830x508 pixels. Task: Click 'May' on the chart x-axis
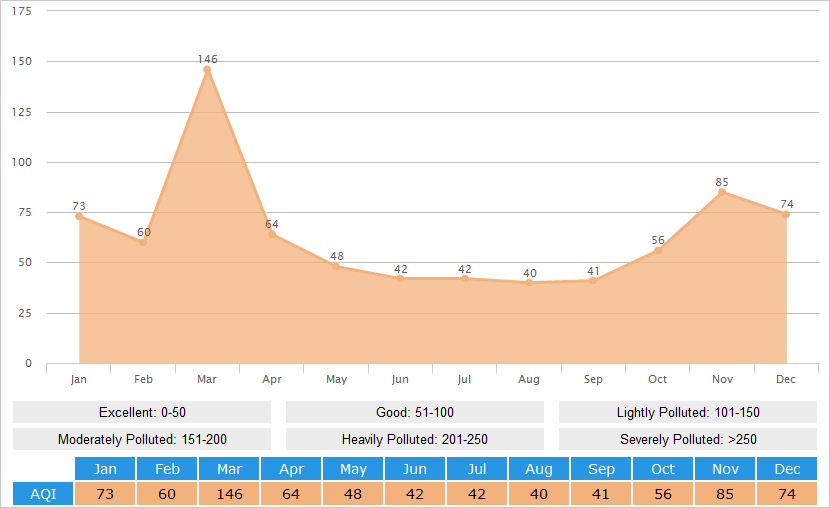click(x=336, y=379)
